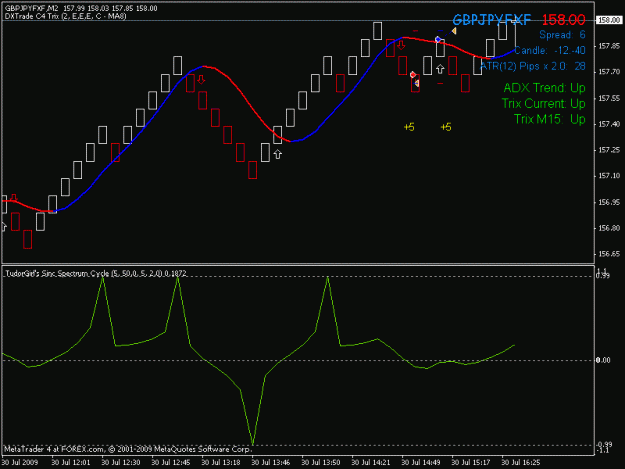This screenshot has height=469, width=625.
Task: Click the 156.65 price axis label
Action: point(609,254)
